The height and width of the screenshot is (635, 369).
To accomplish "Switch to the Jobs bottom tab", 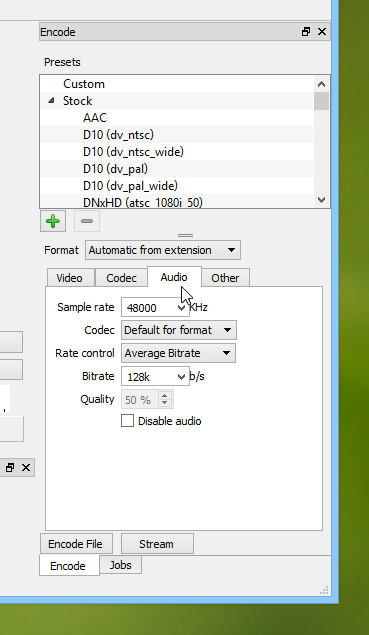I will pos(120,565).
